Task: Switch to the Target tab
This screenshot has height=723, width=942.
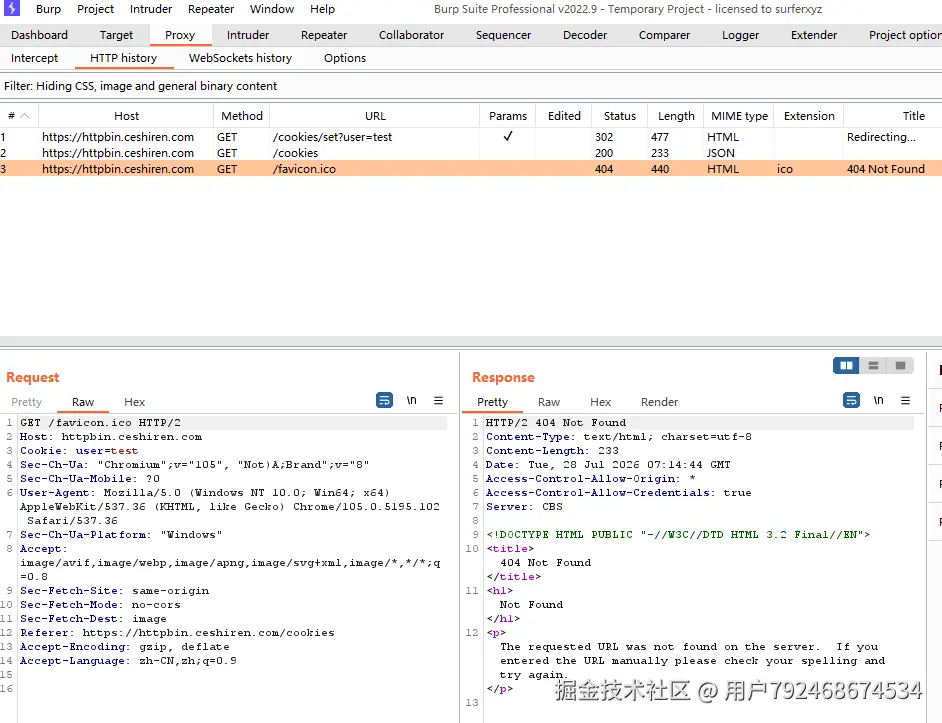Action: (x=116, y=35)
